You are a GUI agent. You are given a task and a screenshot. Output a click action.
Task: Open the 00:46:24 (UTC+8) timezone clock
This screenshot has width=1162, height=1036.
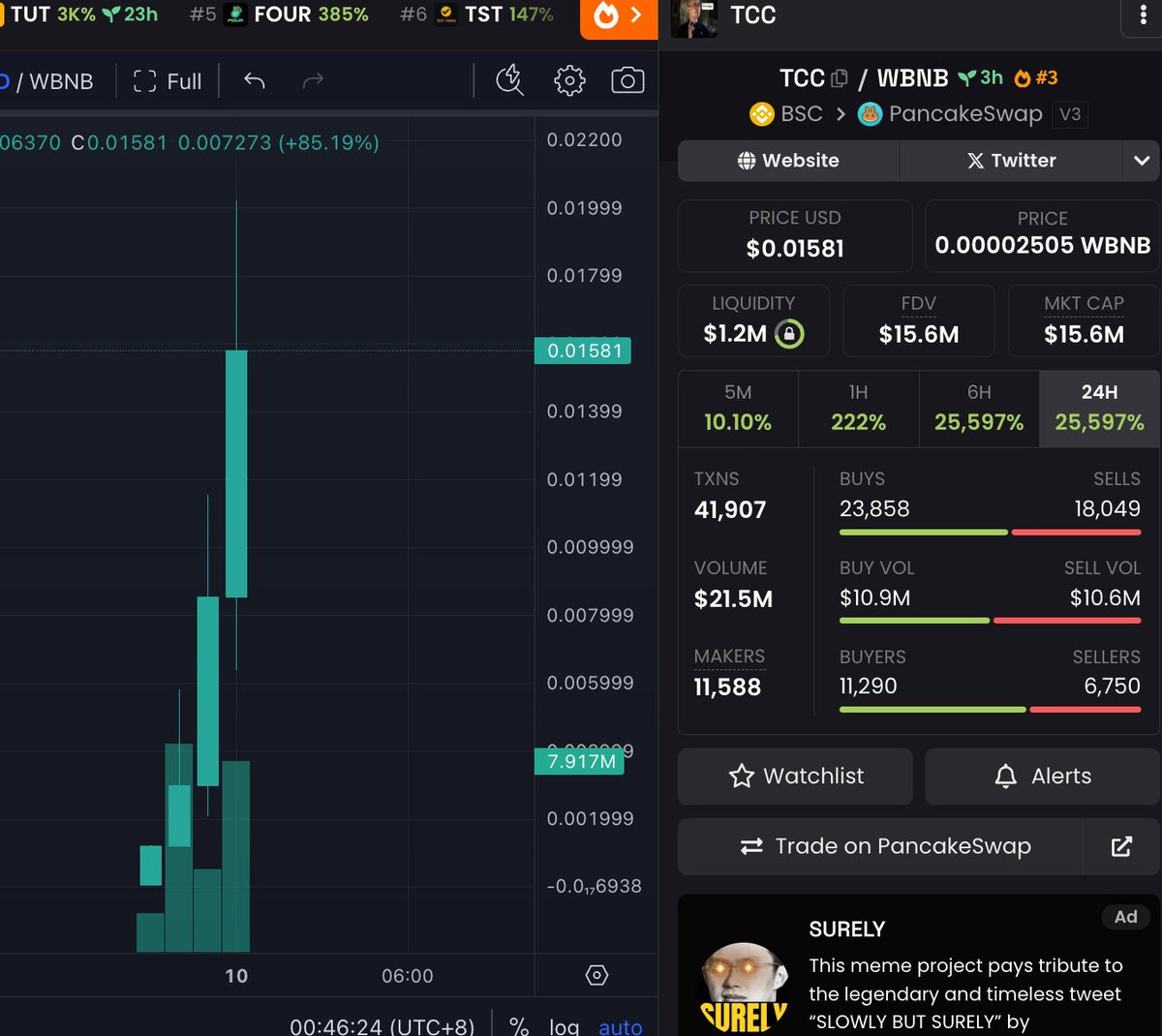click(382, 1025)
